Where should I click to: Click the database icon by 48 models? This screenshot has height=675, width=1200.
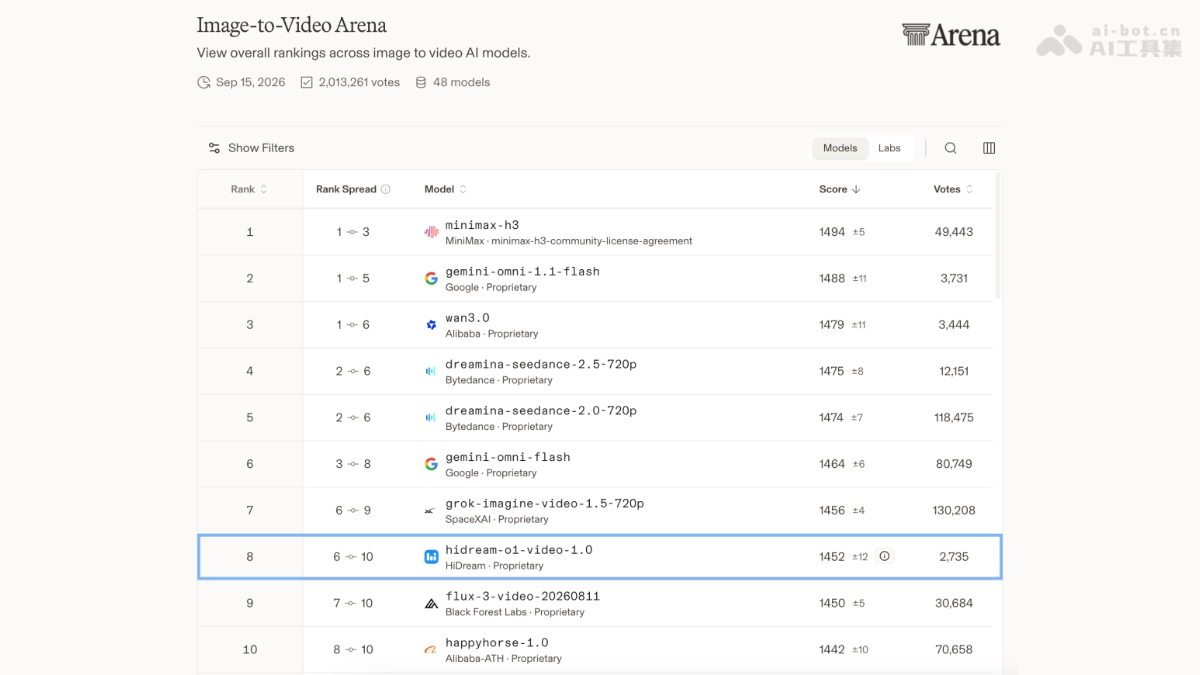[x=420, y=82]
